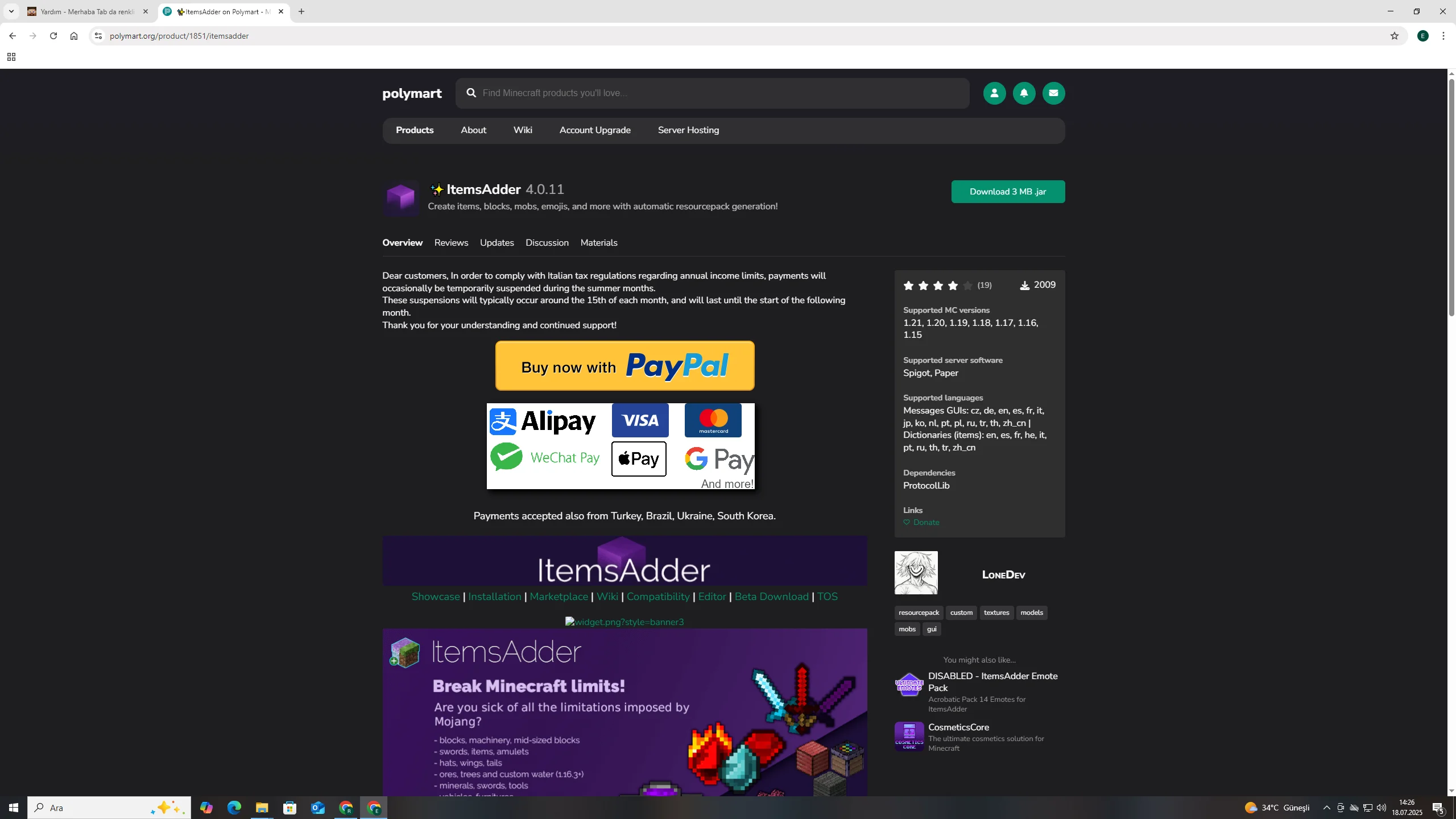Switch to the Yardım browser tab
1456x819 pixels.
pos(88,11)
